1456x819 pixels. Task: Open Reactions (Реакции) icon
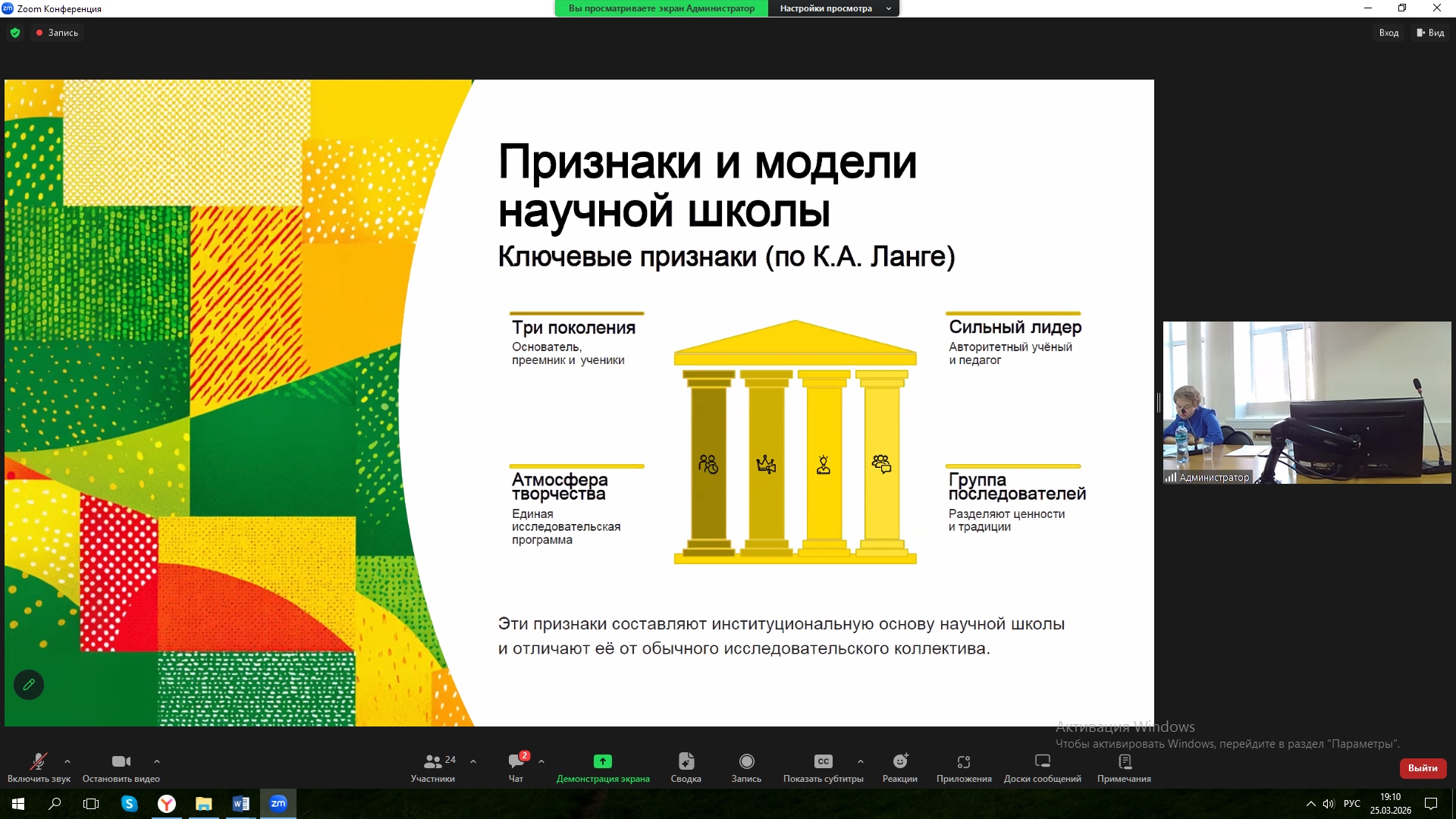900,761
